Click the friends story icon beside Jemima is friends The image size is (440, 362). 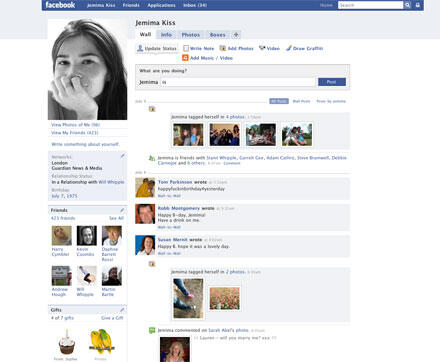(152, 158)
